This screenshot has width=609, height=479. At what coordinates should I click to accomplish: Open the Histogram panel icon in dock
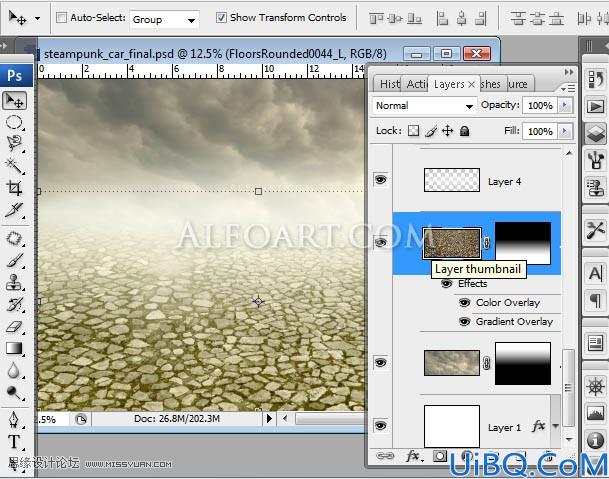595,413
